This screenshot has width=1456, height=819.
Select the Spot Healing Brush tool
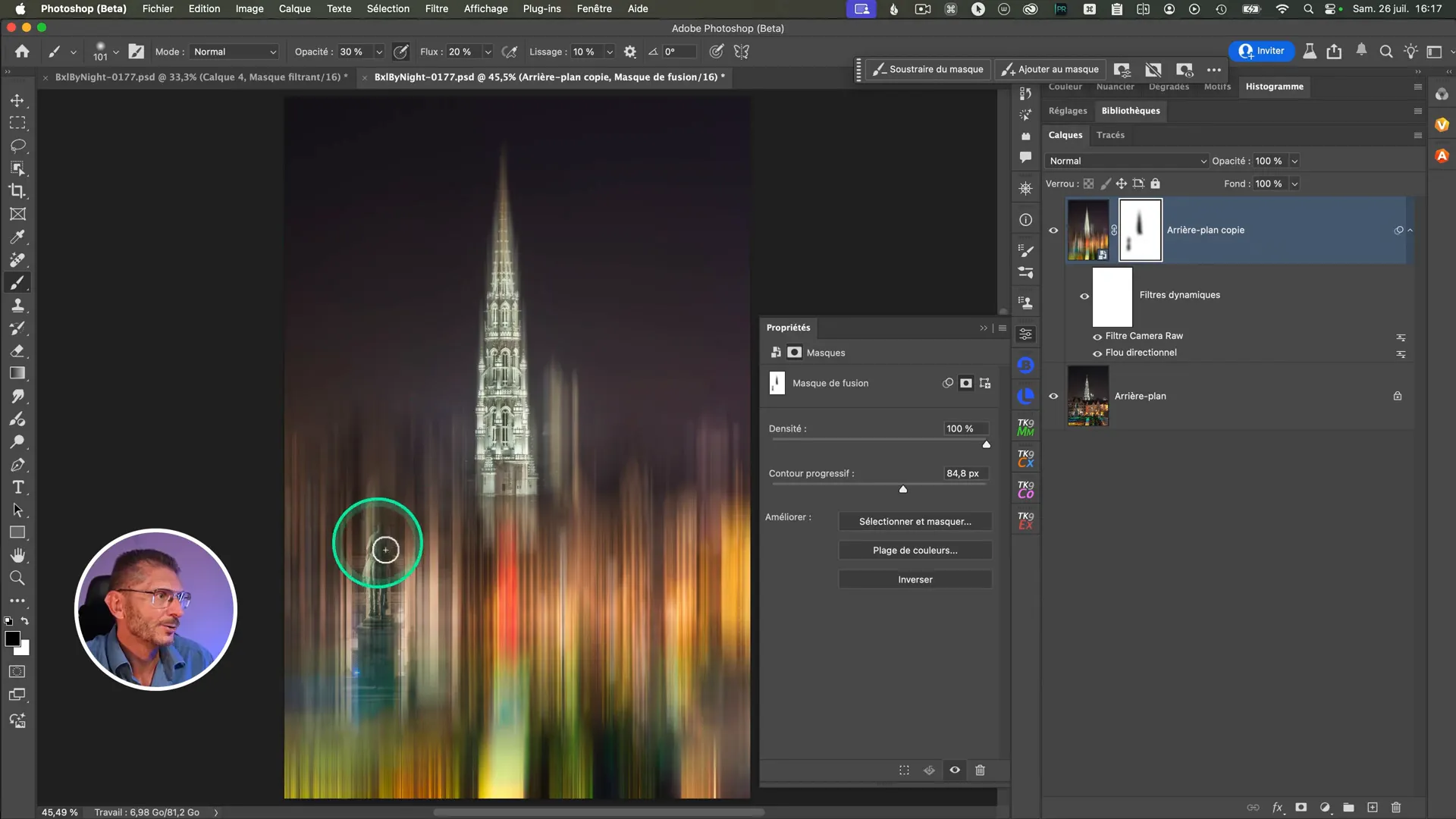click(x=17, y=259)
